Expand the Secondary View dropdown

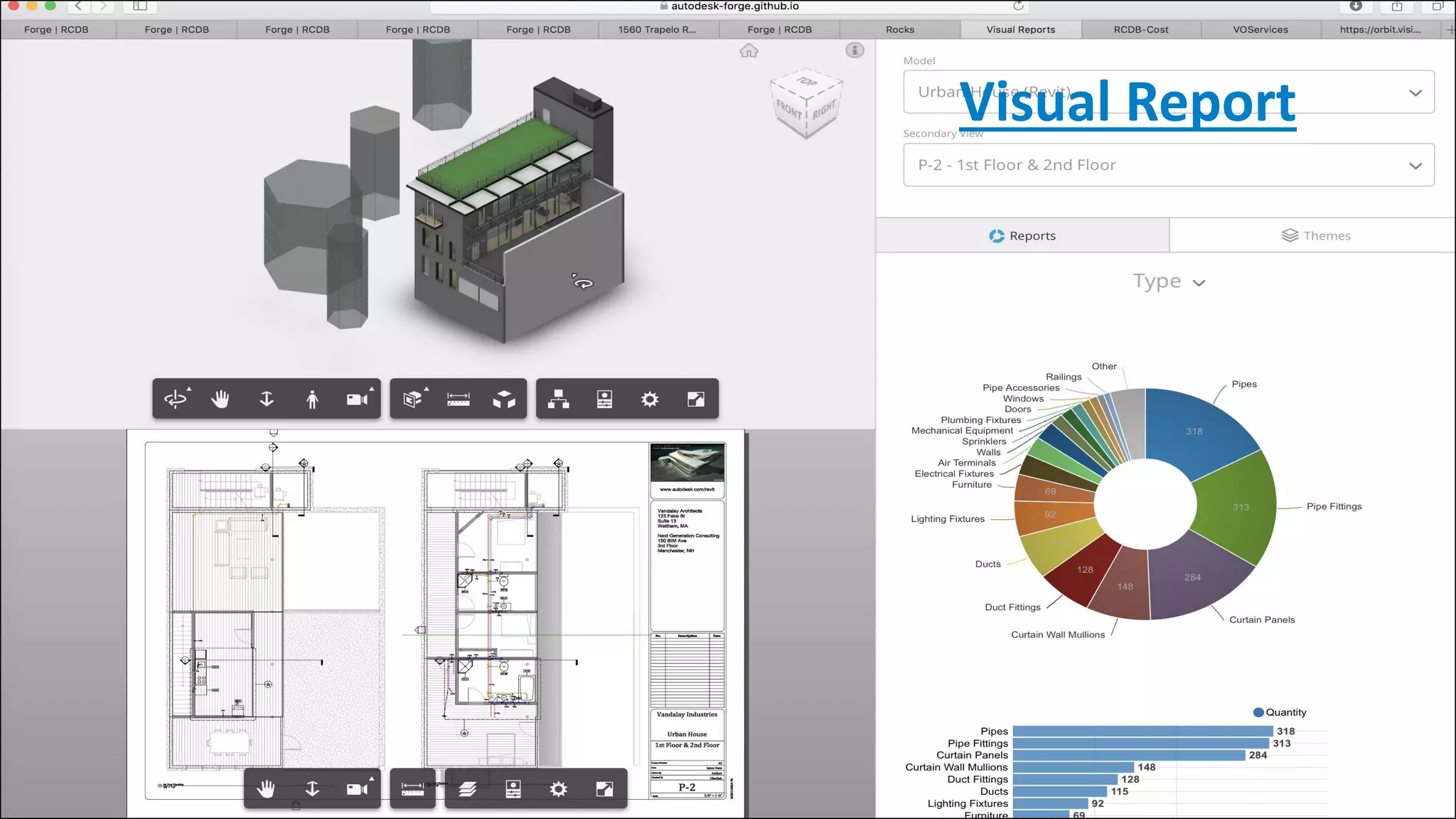point(1168,165)
